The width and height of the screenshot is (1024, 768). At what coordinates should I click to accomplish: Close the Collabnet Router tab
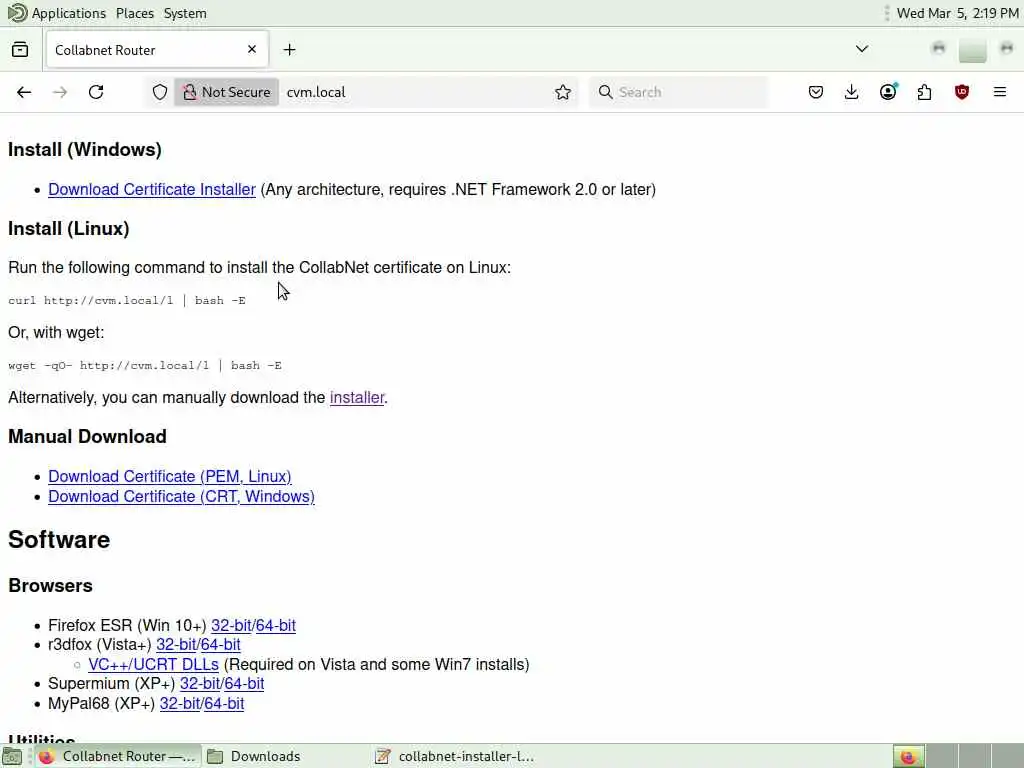tap(252, 50)
